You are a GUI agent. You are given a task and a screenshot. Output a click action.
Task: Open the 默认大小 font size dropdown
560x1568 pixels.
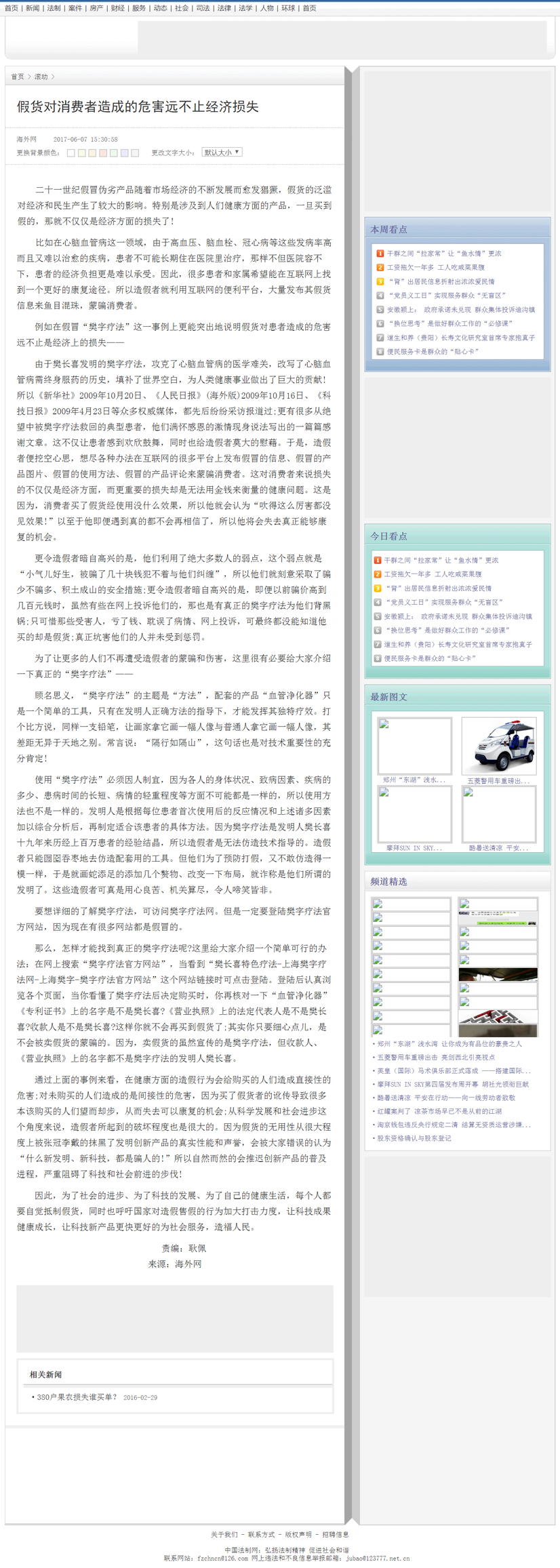point(222,153)
